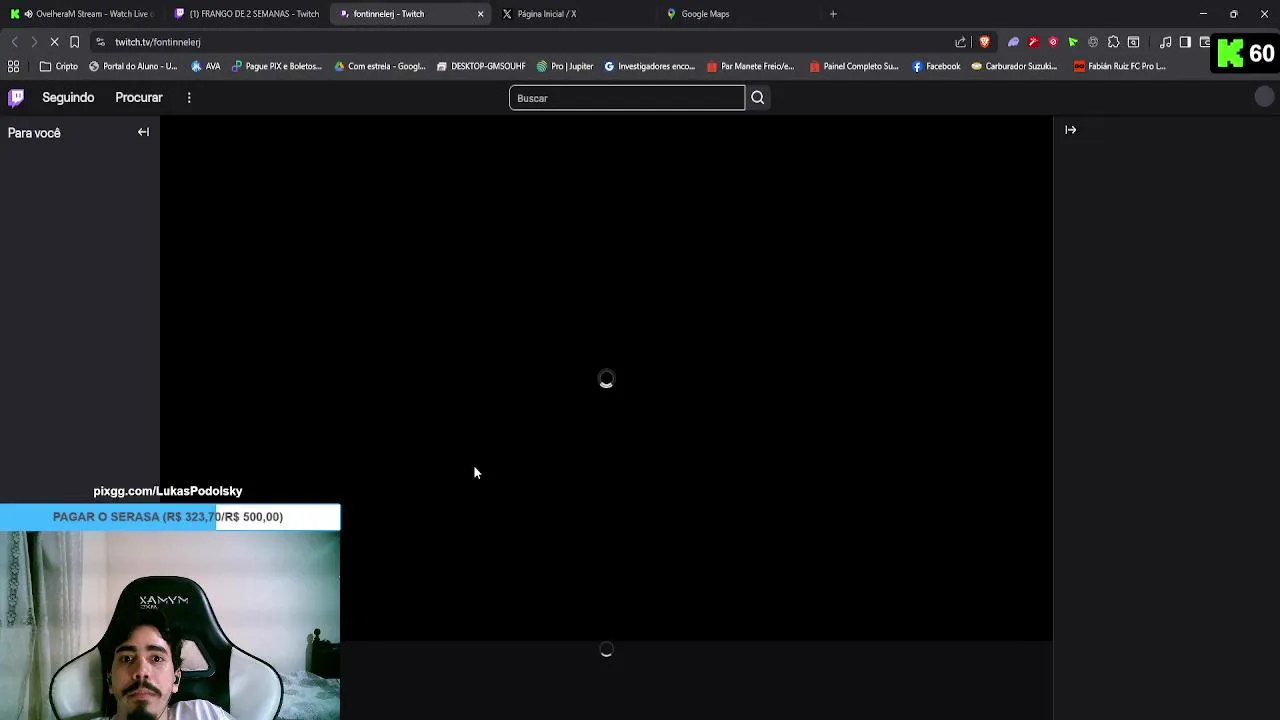The height and width of the screenshot is (720, 1280).
Task: Open the Extensions puzzle piece menu
Action: click(x=1113, y=42)
